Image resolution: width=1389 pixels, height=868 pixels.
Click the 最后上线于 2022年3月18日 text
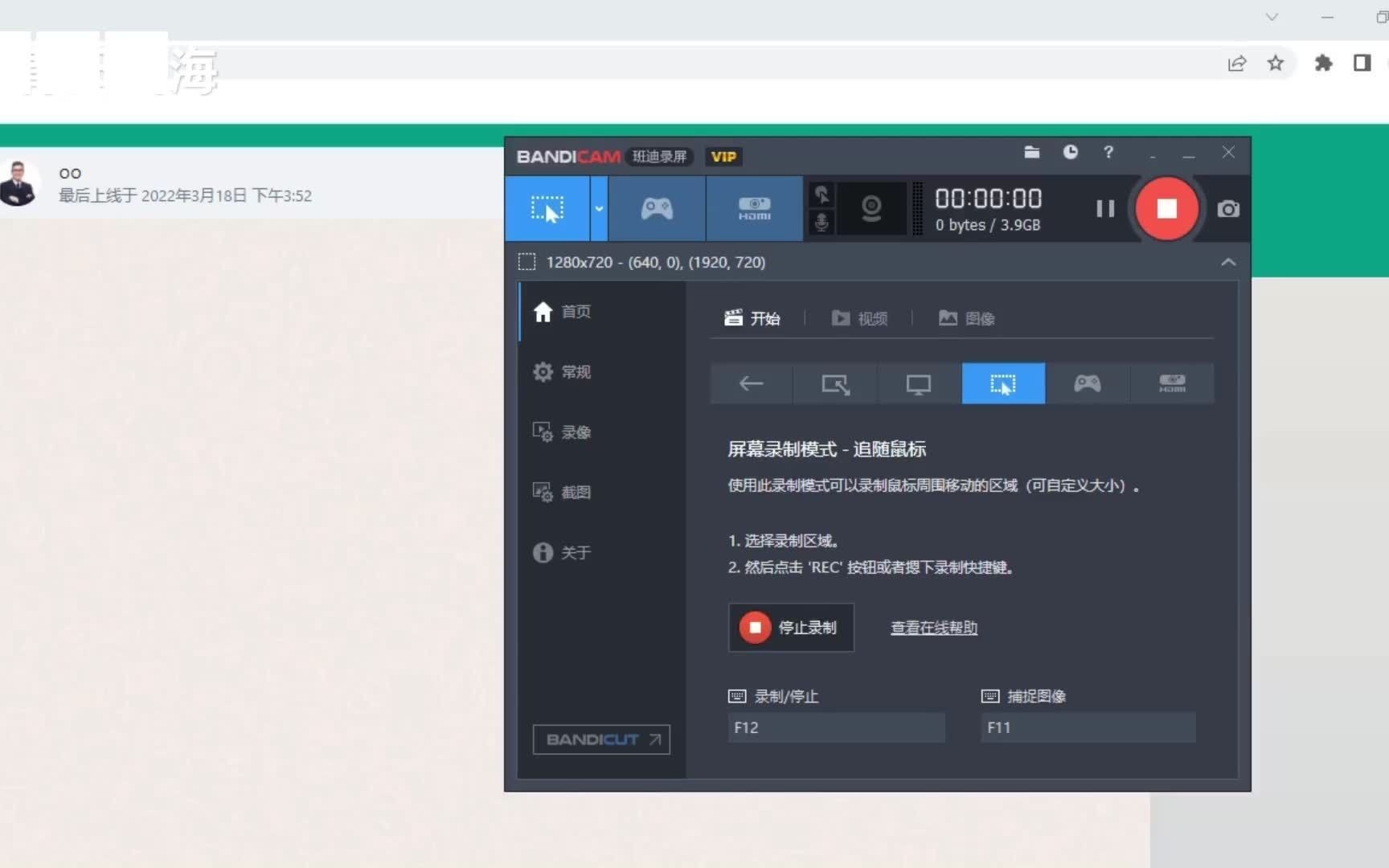point(185,195)
